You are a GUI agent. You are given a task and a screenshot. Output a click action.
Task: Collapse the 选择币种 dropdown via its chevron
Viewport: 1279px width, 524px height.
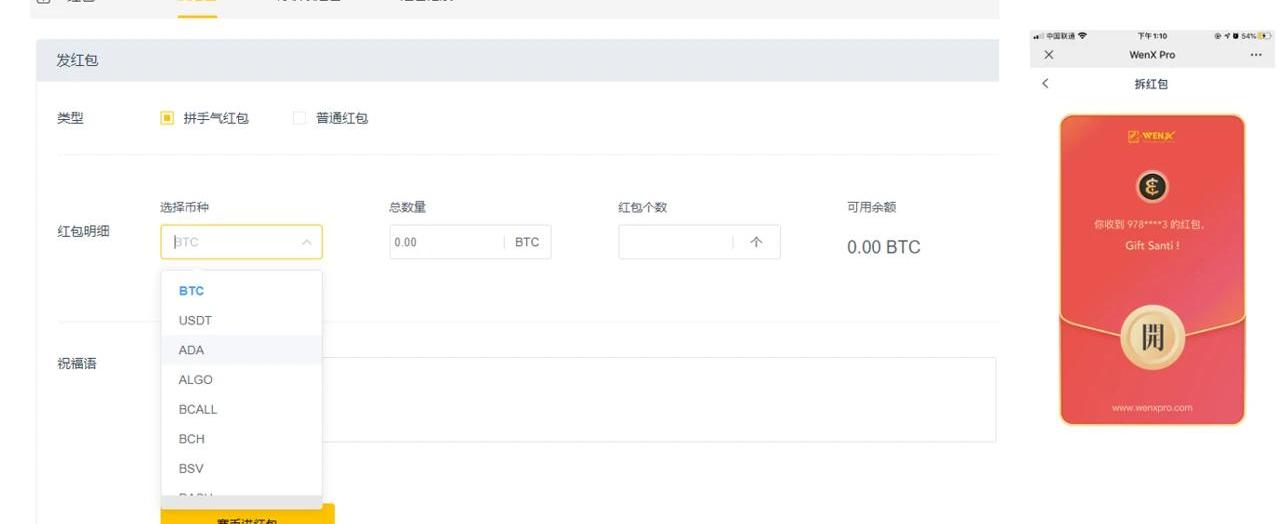tap(306, 242)
